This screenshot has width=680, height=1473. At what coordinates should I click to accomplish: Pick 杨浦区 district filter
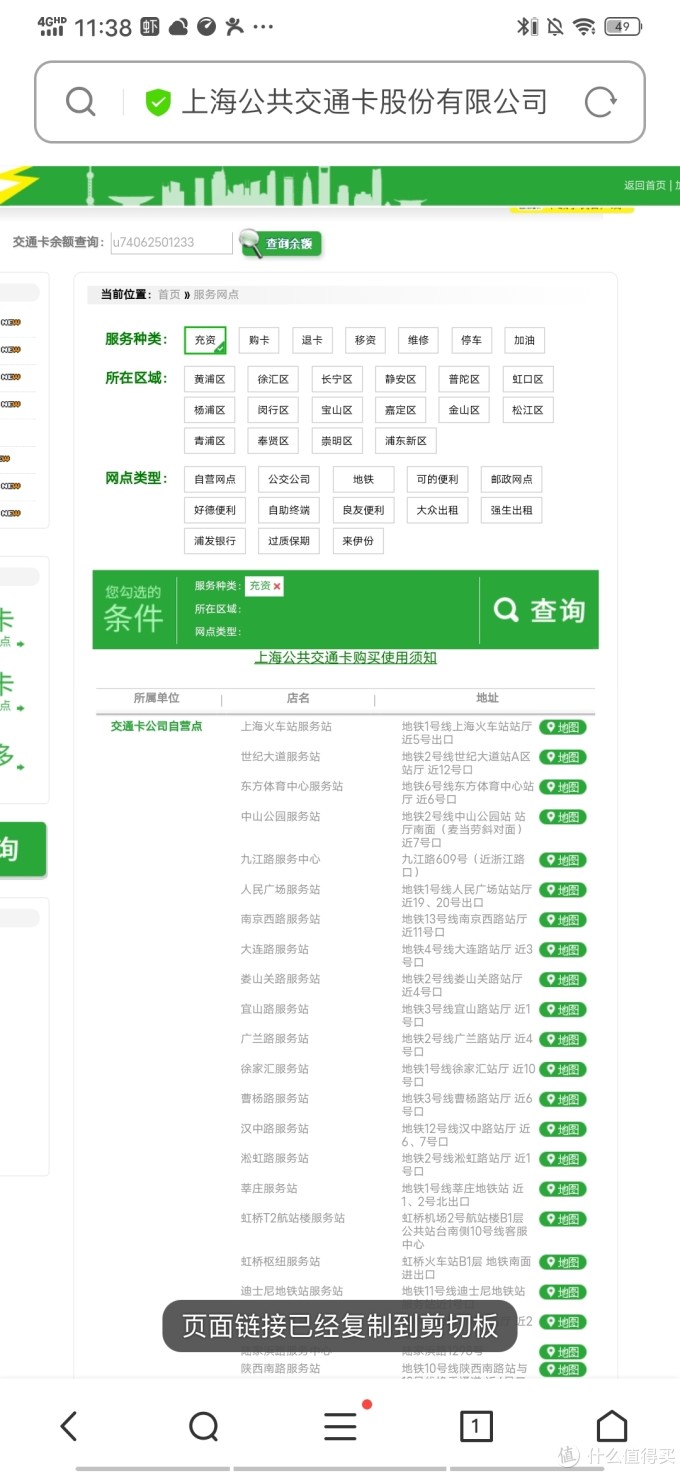tap(209, 410)
